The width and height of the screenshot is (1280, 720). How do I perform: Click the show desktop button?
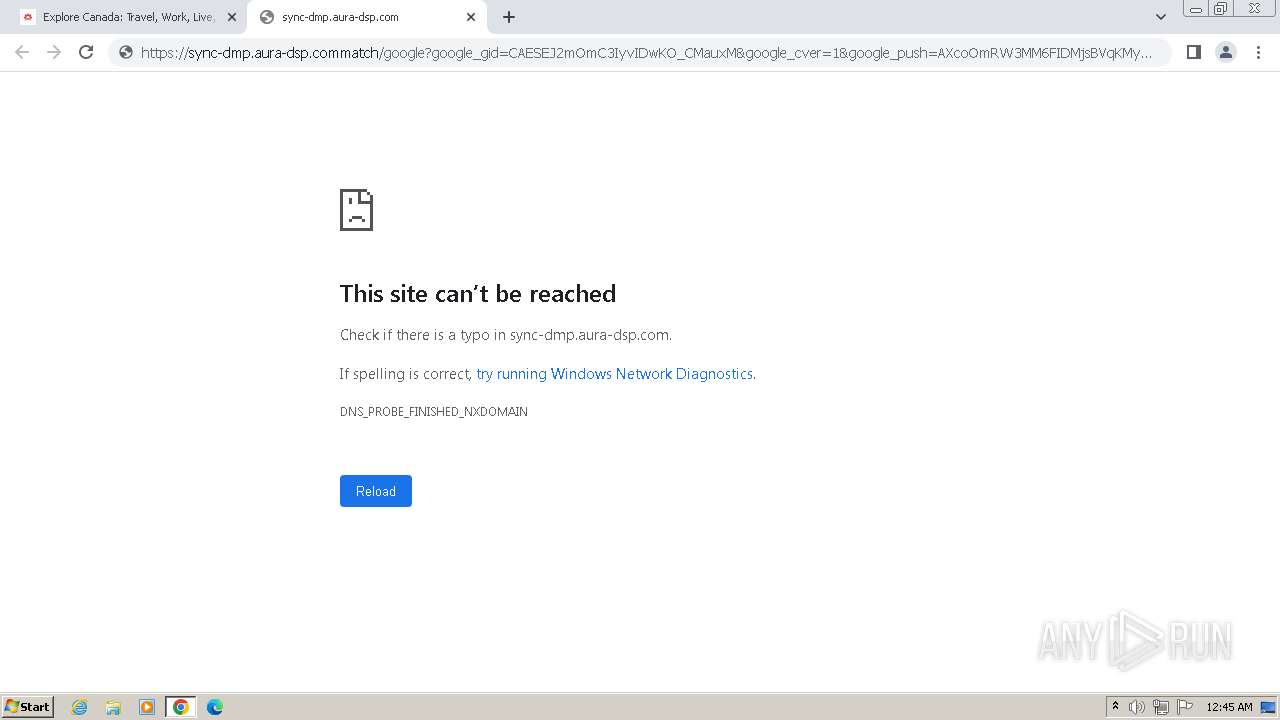[1269, 707]
